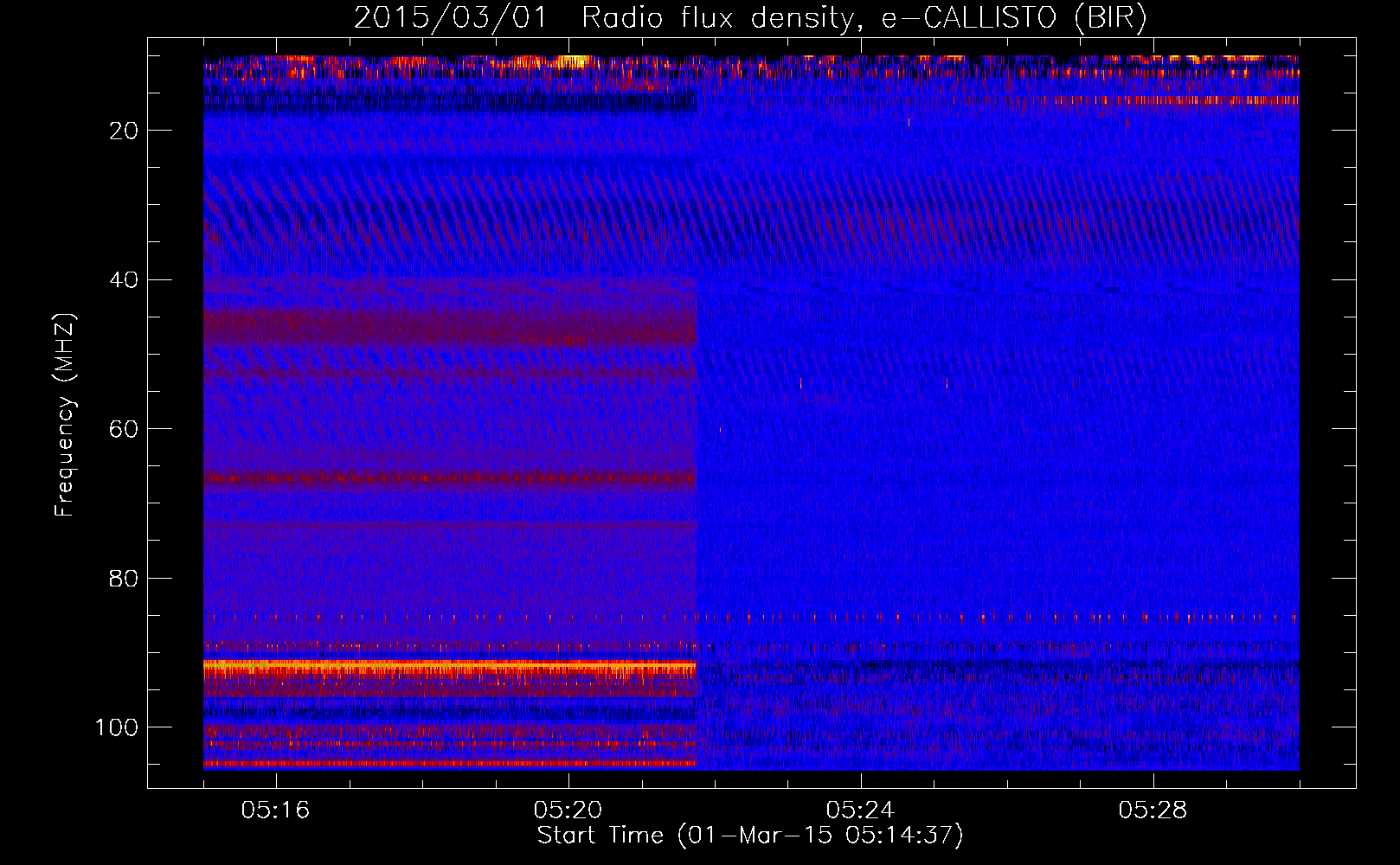Click the 05:28 time tick label

coord(1153,811)
